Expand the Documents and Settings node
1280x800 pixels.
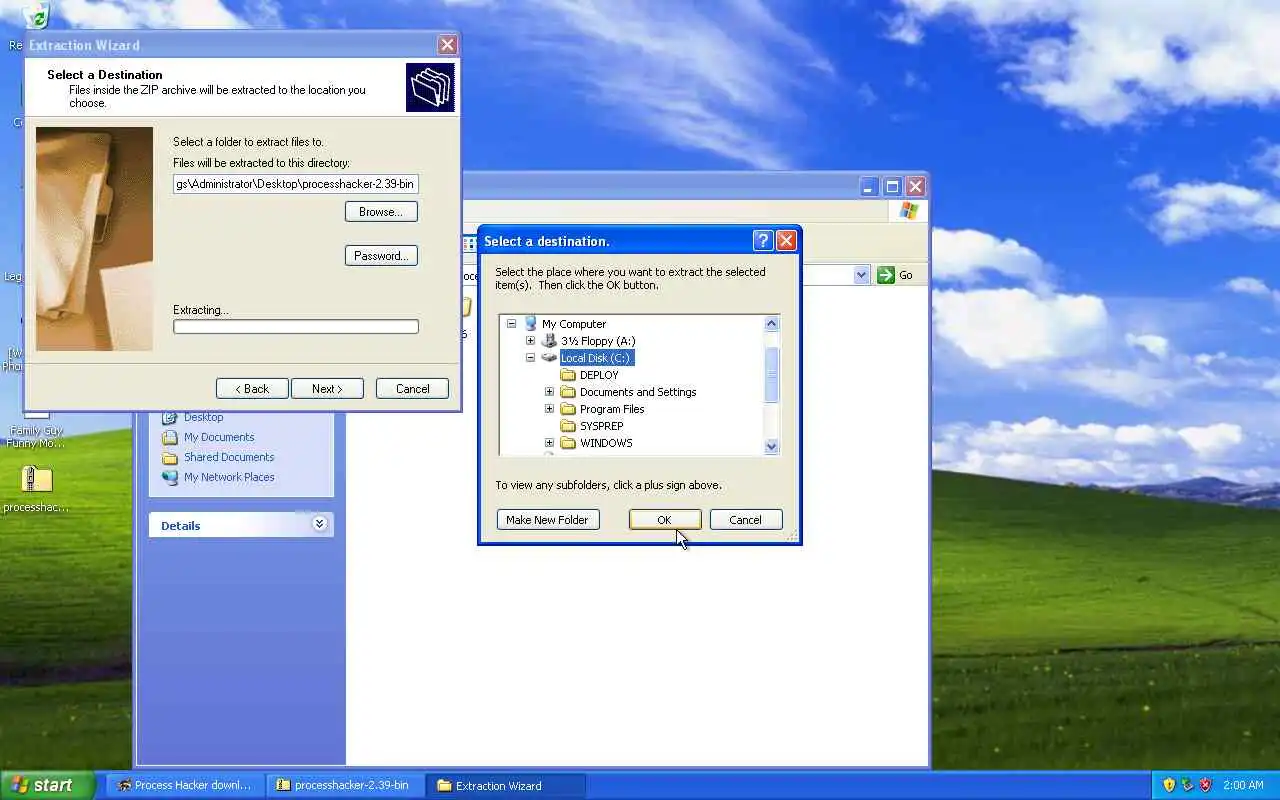click(x=549, y=392)
